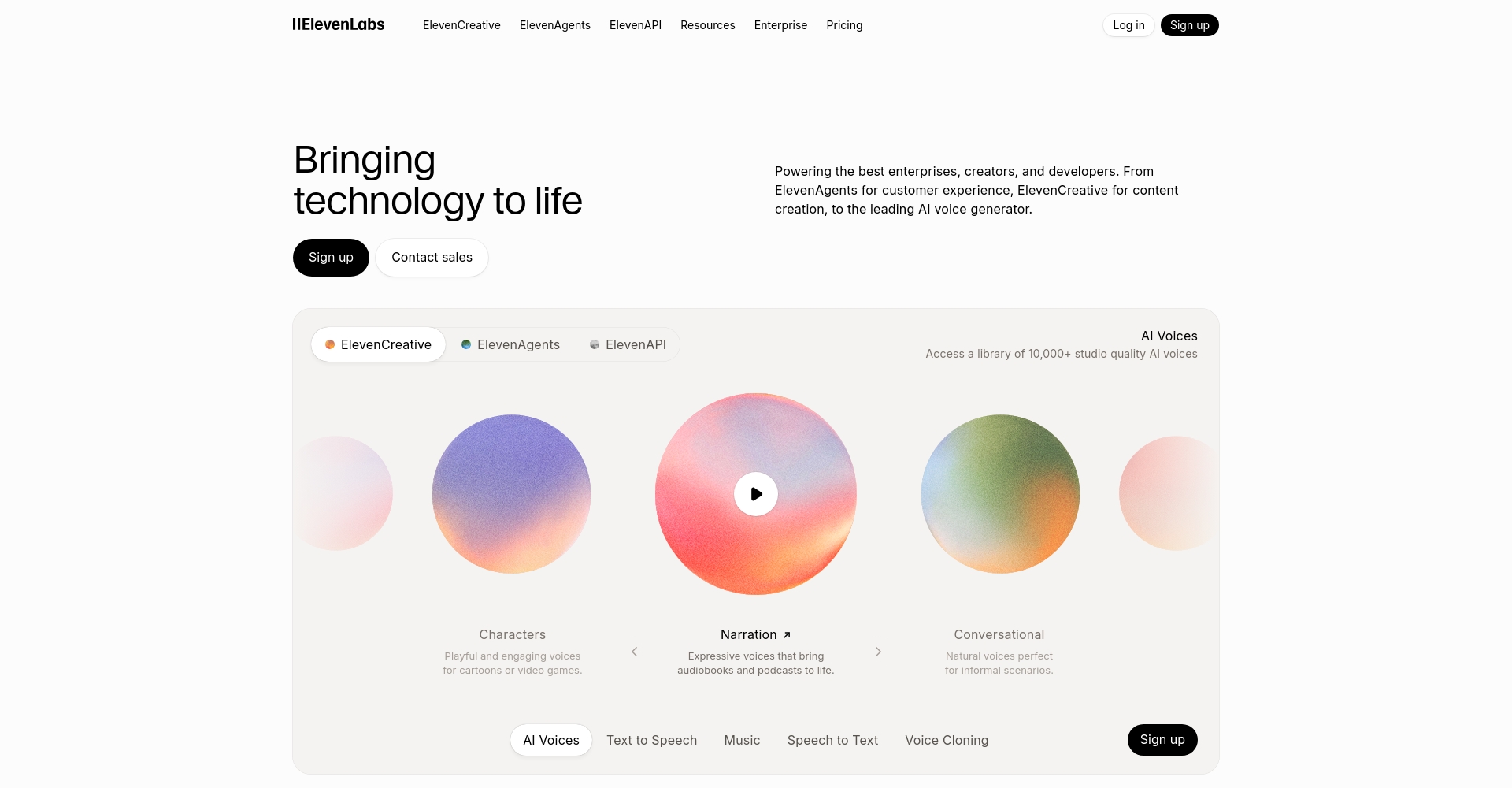Viewport: 1512px width, 788px height.
Task: Select the ElevenCreative product tab
Action: pos(378,344)
